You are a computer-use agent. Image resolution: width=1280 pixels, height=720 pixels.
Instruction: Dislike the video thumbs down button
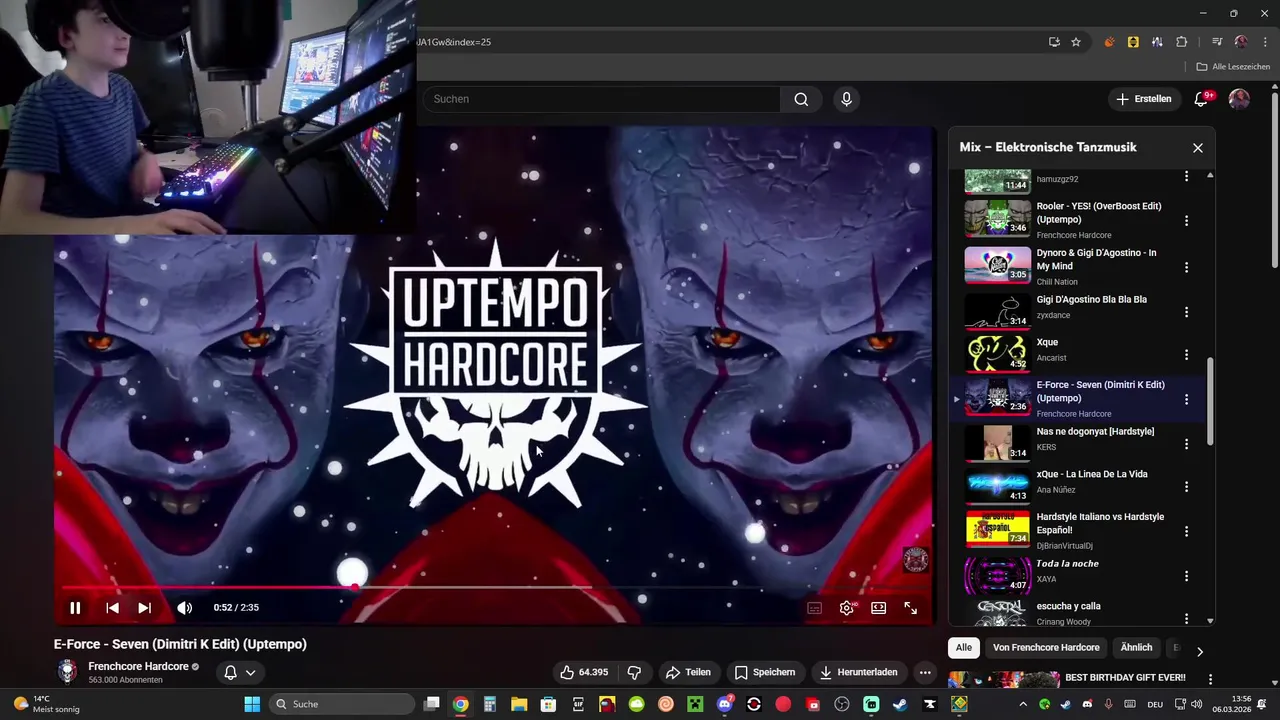click(634, 672)
